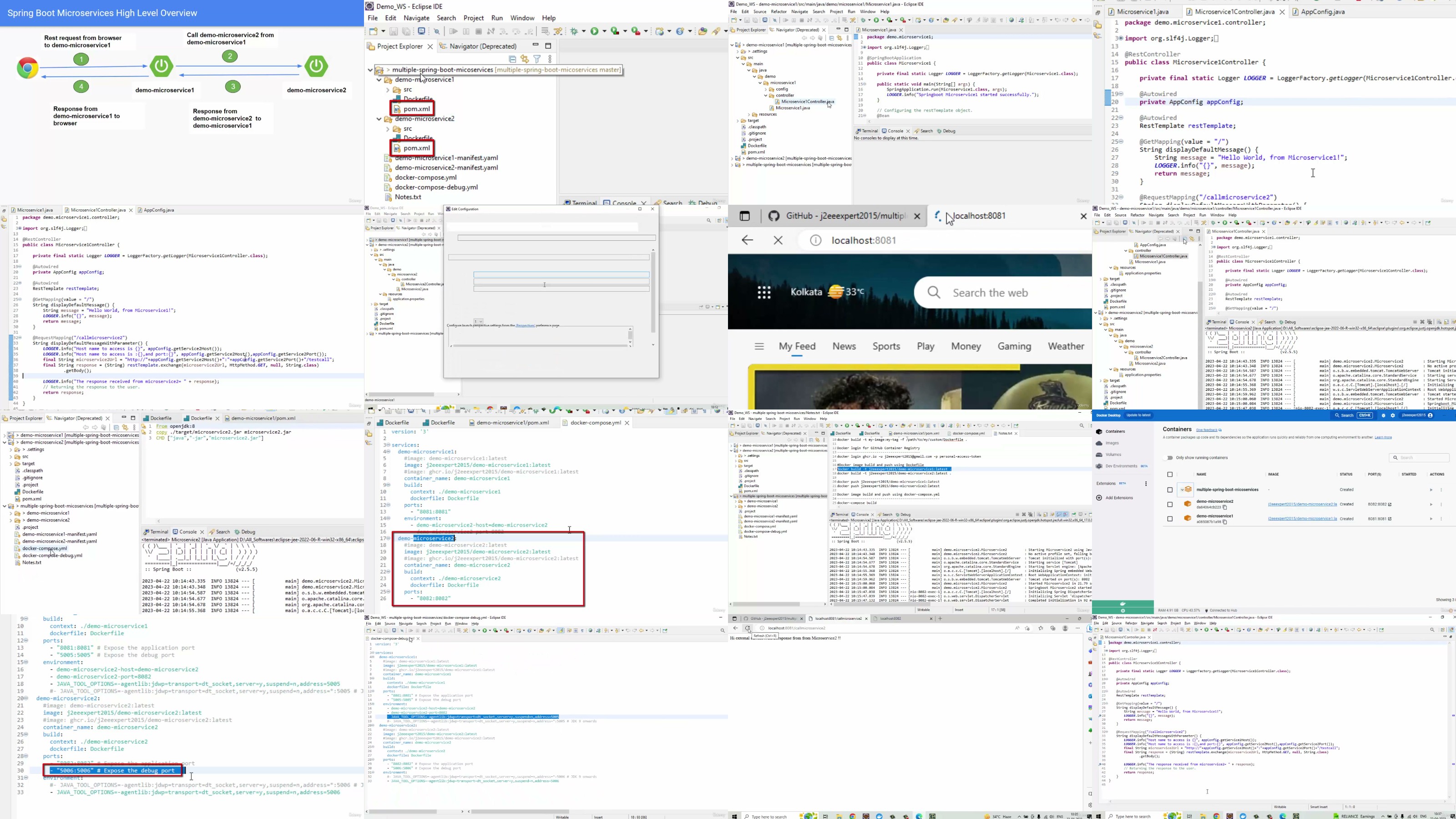Image resolution: width=1456 pixels, height=819 pixels.
Task: Collapse multiple-spring-boot-micoservices group in Docker Containers
Action: pos(1182,490)
